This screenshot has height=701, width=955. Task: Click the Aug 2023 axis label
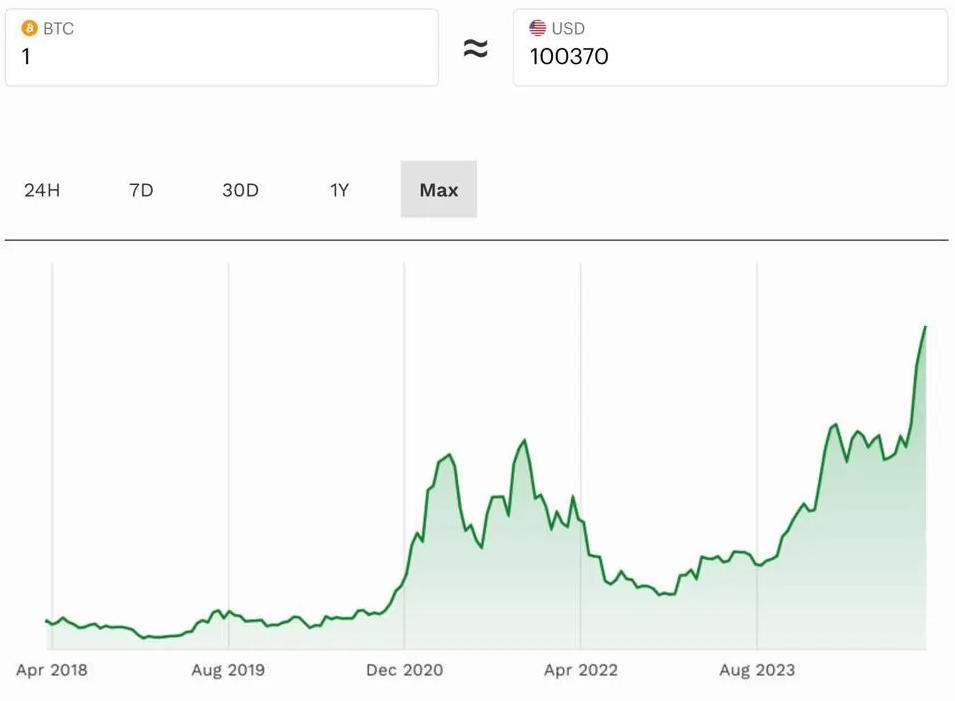click(757, 670)
